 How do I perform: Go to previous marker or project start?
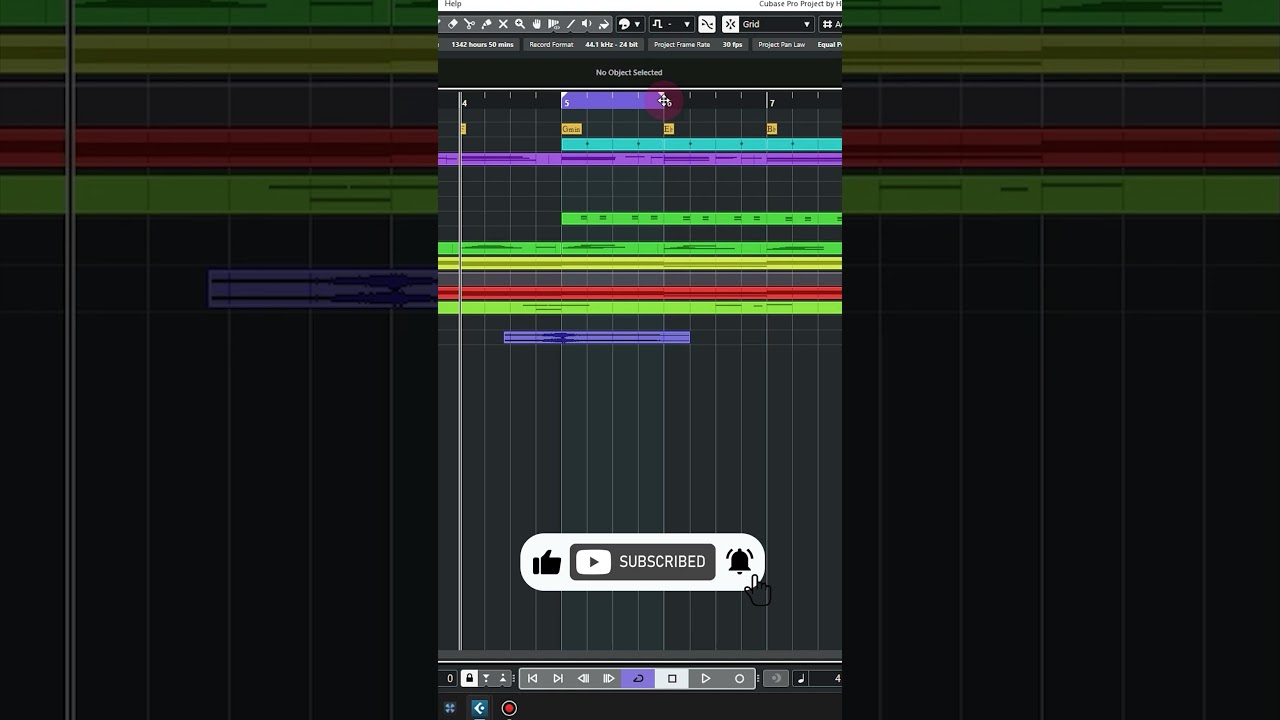click(x=532, y=678)
